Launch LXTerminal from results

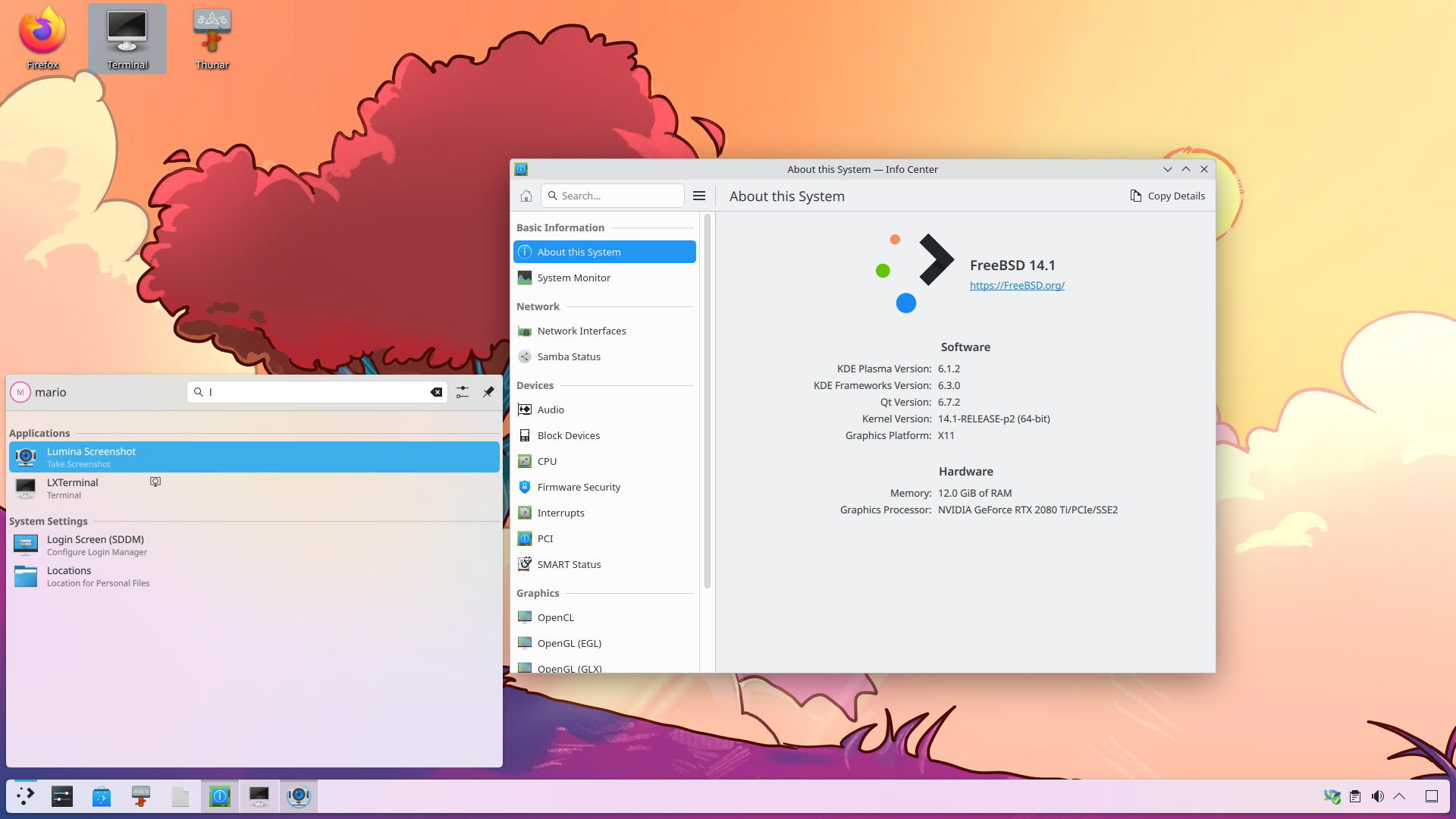pos(254,488)
